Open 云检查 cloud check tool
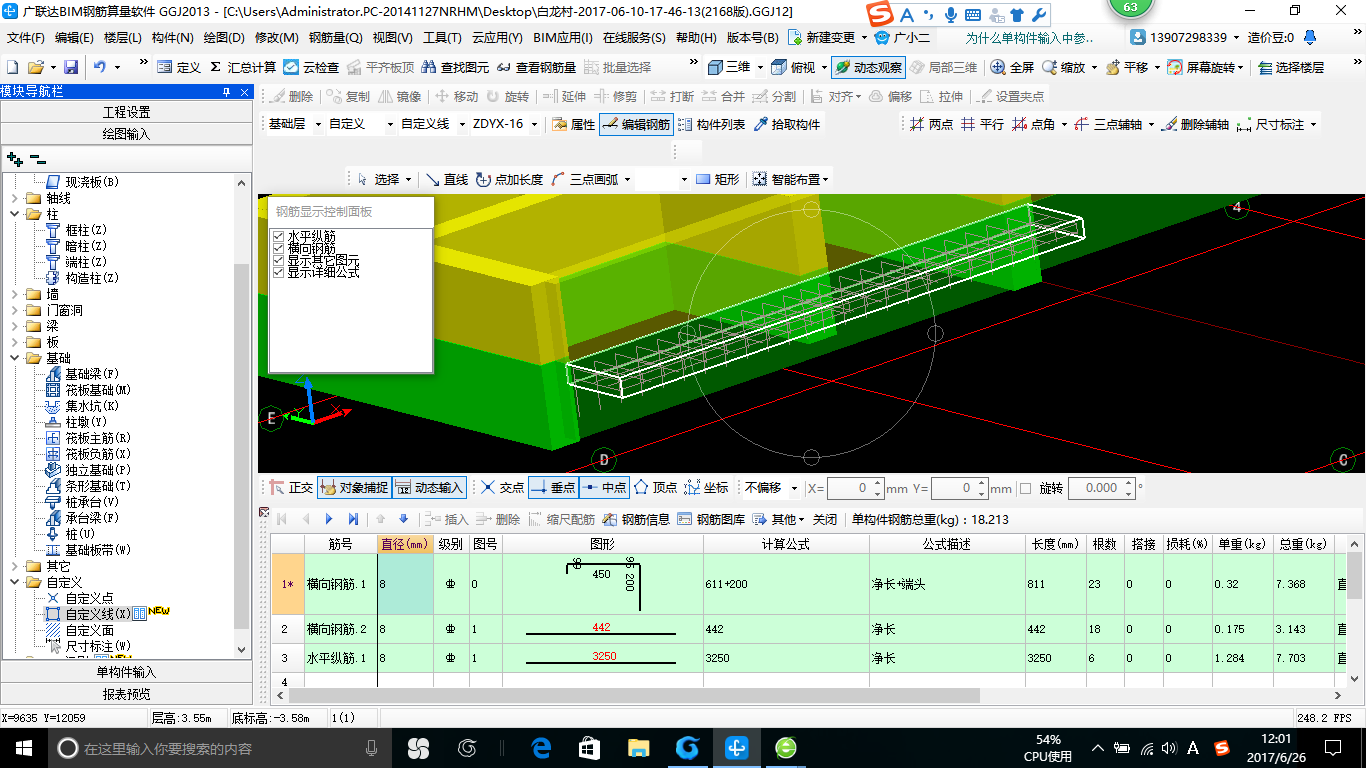Viewport: 1366px width, 768px height. point(311,67)
